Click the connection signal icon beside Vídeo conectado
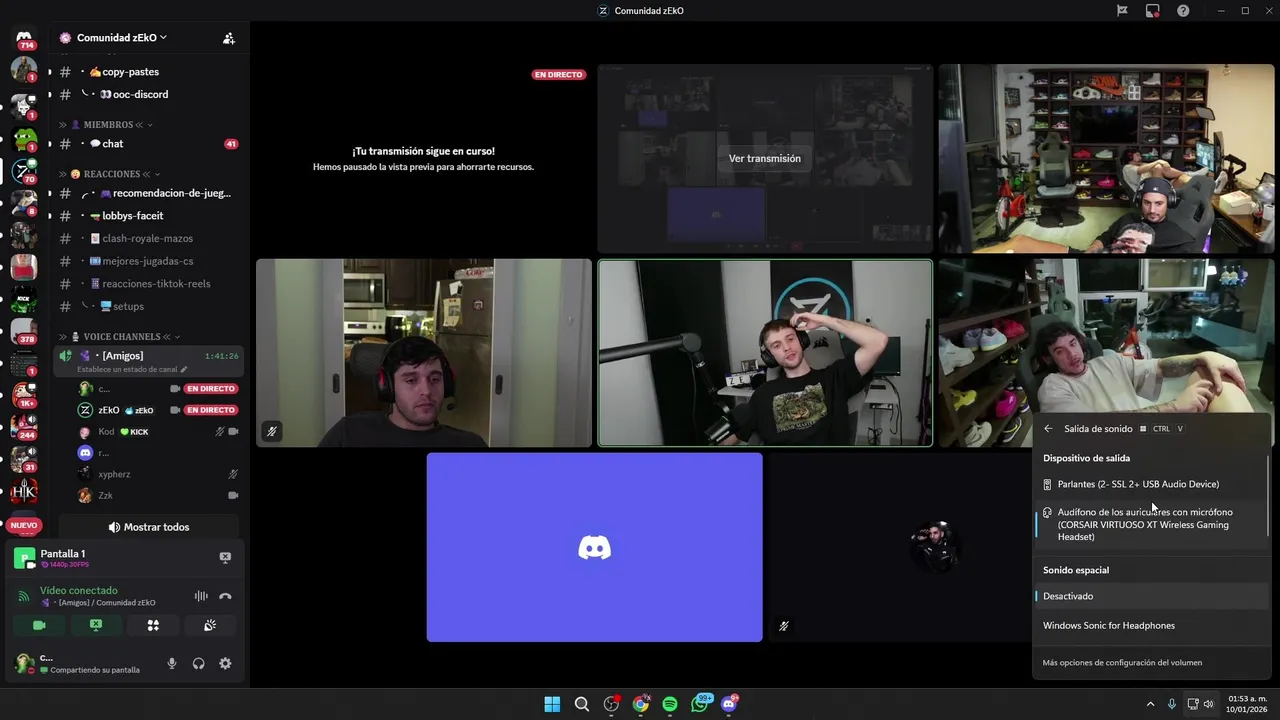 [24, 596]
